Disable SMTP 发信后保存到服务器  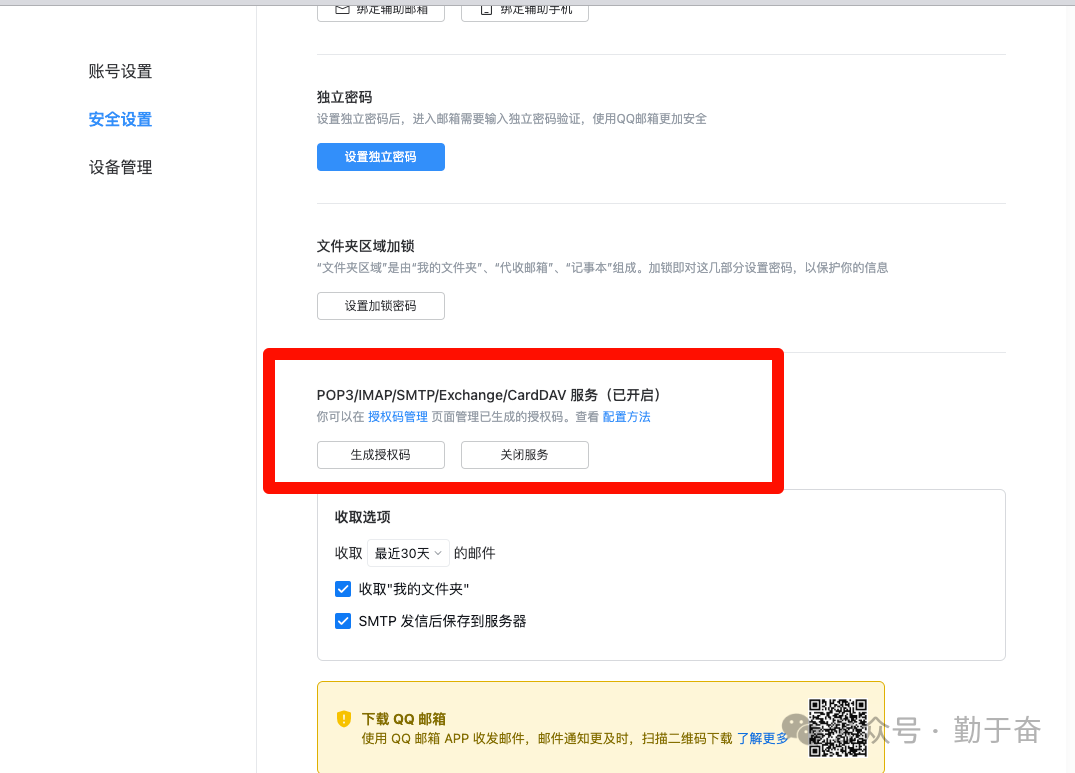[343, 621]
